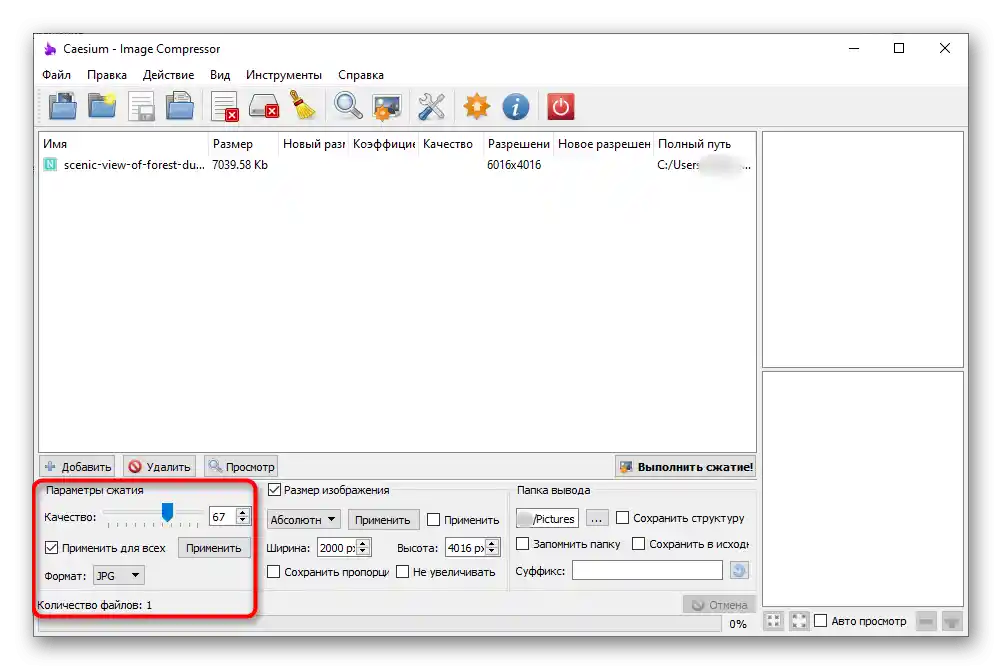Enable Сохранить пропорции checkbox
The image size is (1002, 670).
click(274, 572)
